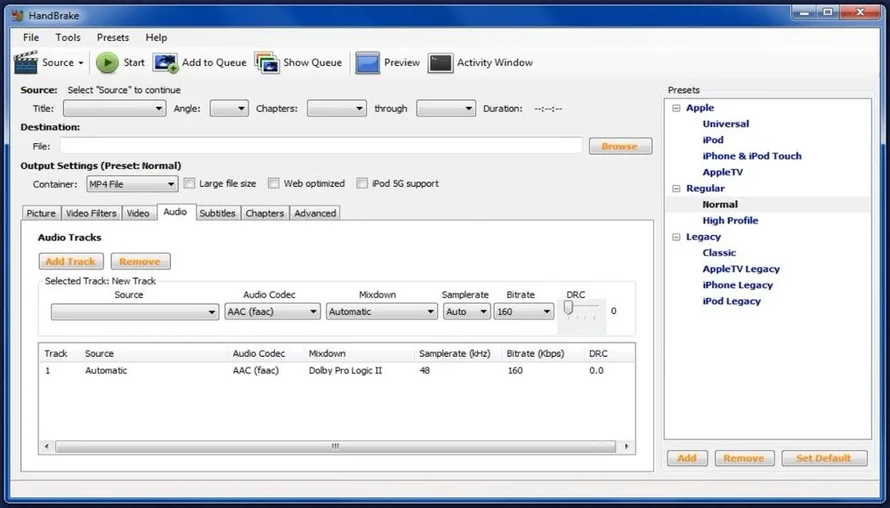Click the destination File input field
This screenshot has height=508, width=890.
coord(321,146)
